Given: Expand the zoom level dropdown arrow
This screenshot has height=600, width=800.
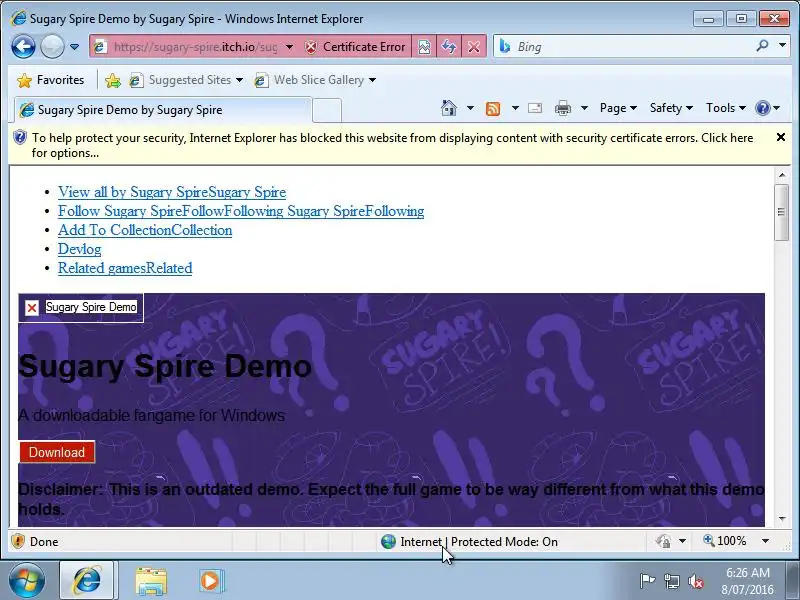Looking at the screenshot, I should coord(765,541).
